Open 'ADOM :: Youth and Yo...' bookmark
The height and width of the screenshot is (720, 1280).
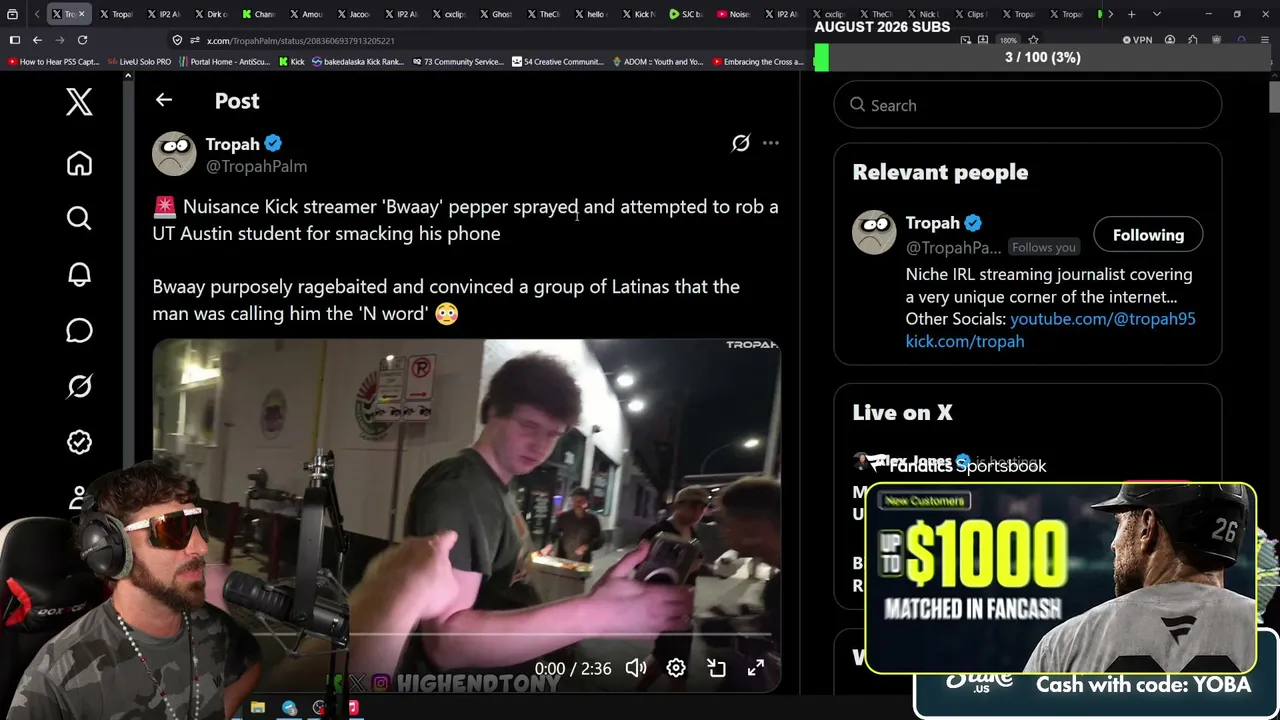[657, 62]
